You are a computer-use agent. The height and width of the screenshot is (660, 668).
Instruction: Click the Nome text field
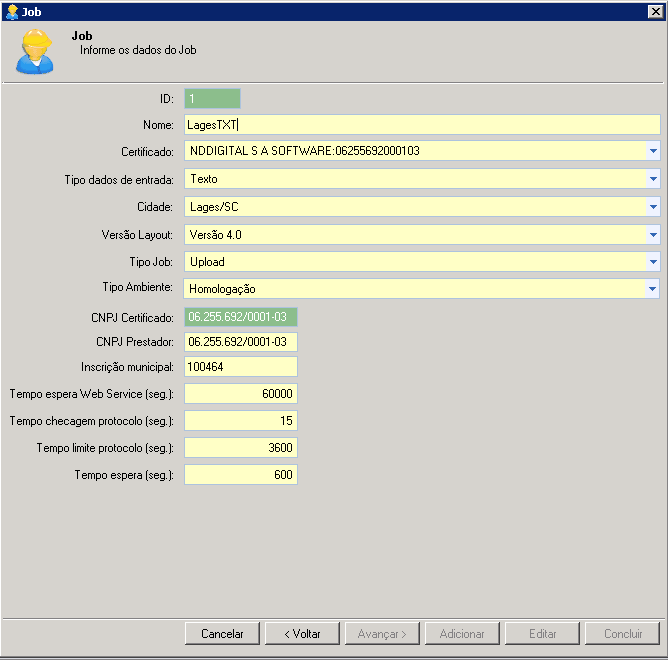tap(422, 125)
